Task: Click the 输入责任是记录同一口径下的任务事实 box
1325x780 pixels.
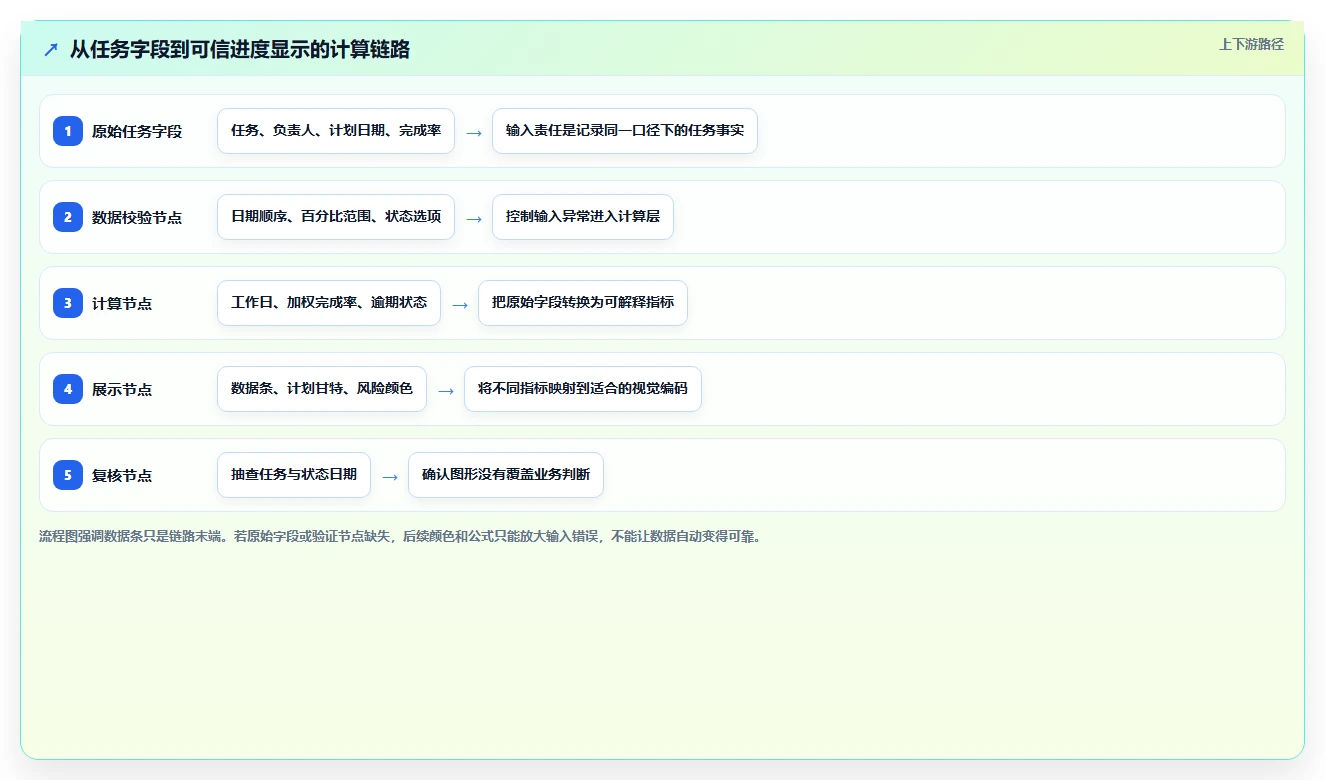Action: coord(625,131)
